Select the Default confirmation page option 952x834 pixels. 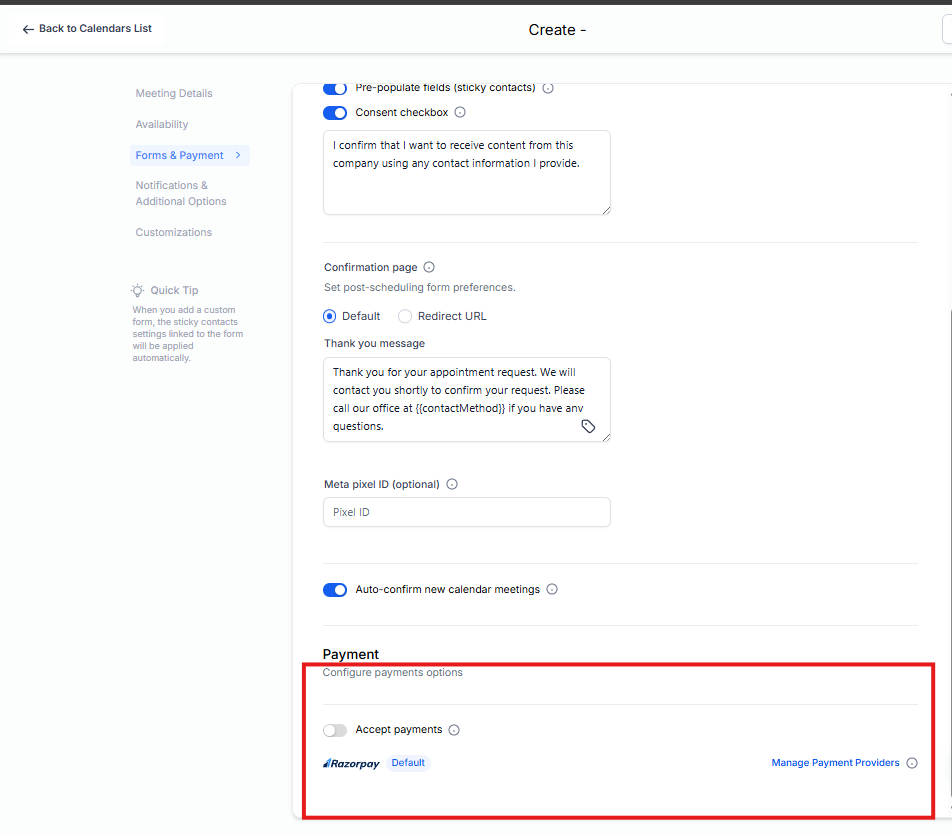coord(330,316)
